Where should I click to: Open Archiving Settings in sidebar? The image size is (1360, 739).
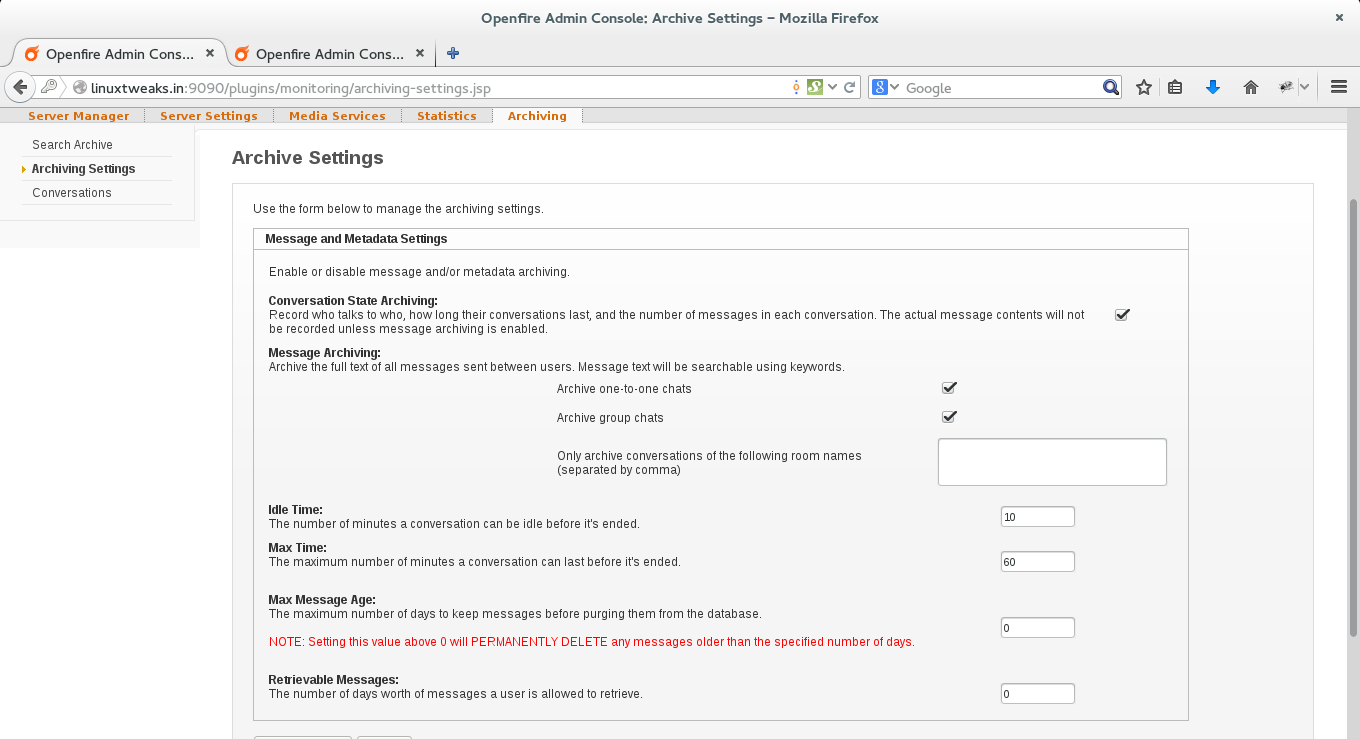(83, 169)
